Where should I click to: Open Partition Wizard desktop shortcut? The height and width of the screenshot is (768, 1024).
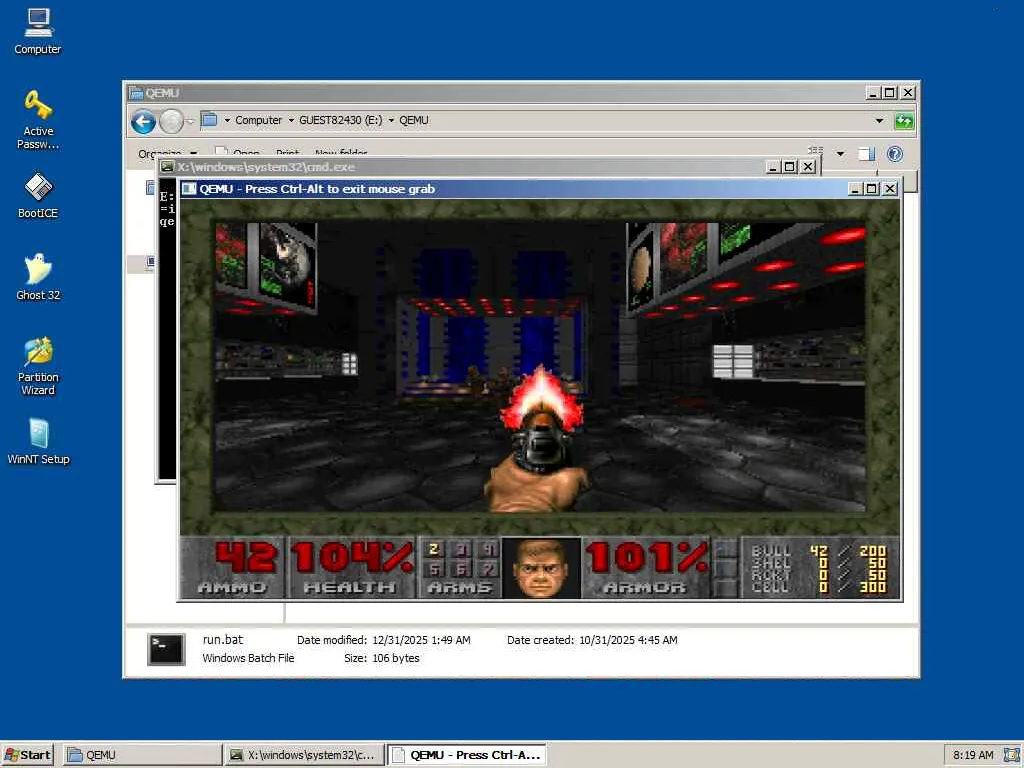pos(38,366)
